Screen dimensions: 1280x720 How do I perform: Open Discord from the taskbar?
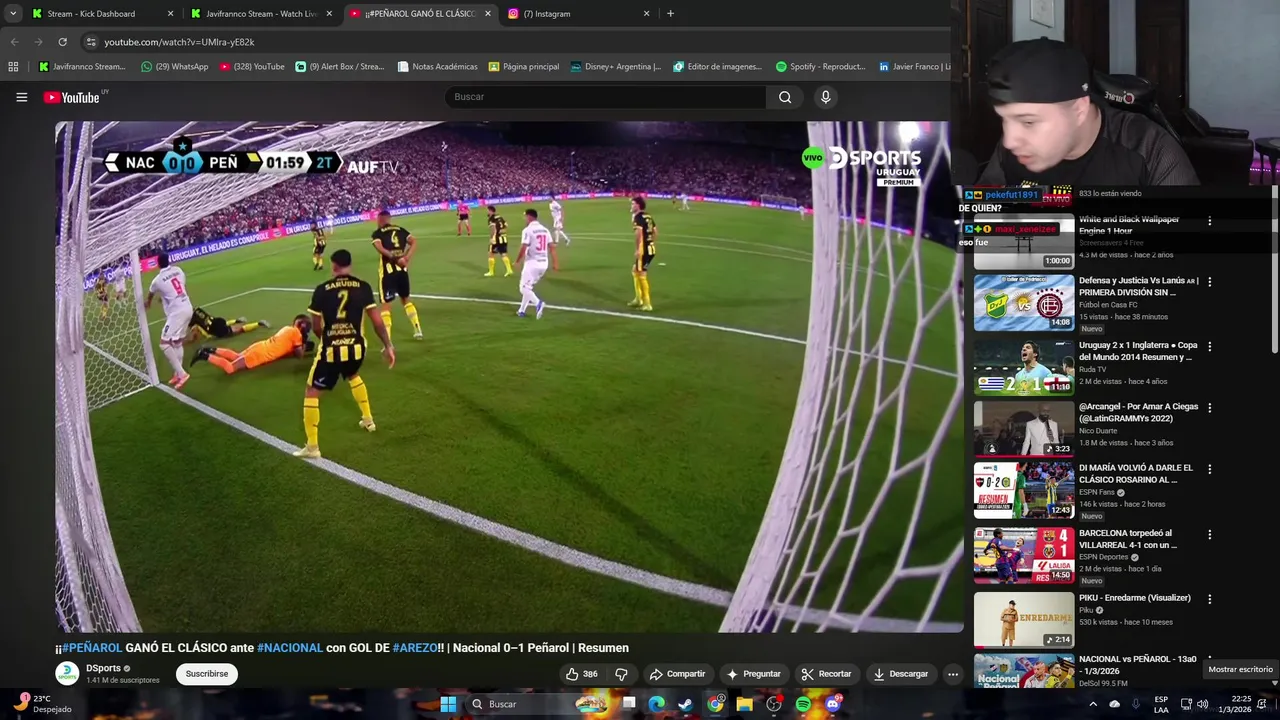coord(833,704)
